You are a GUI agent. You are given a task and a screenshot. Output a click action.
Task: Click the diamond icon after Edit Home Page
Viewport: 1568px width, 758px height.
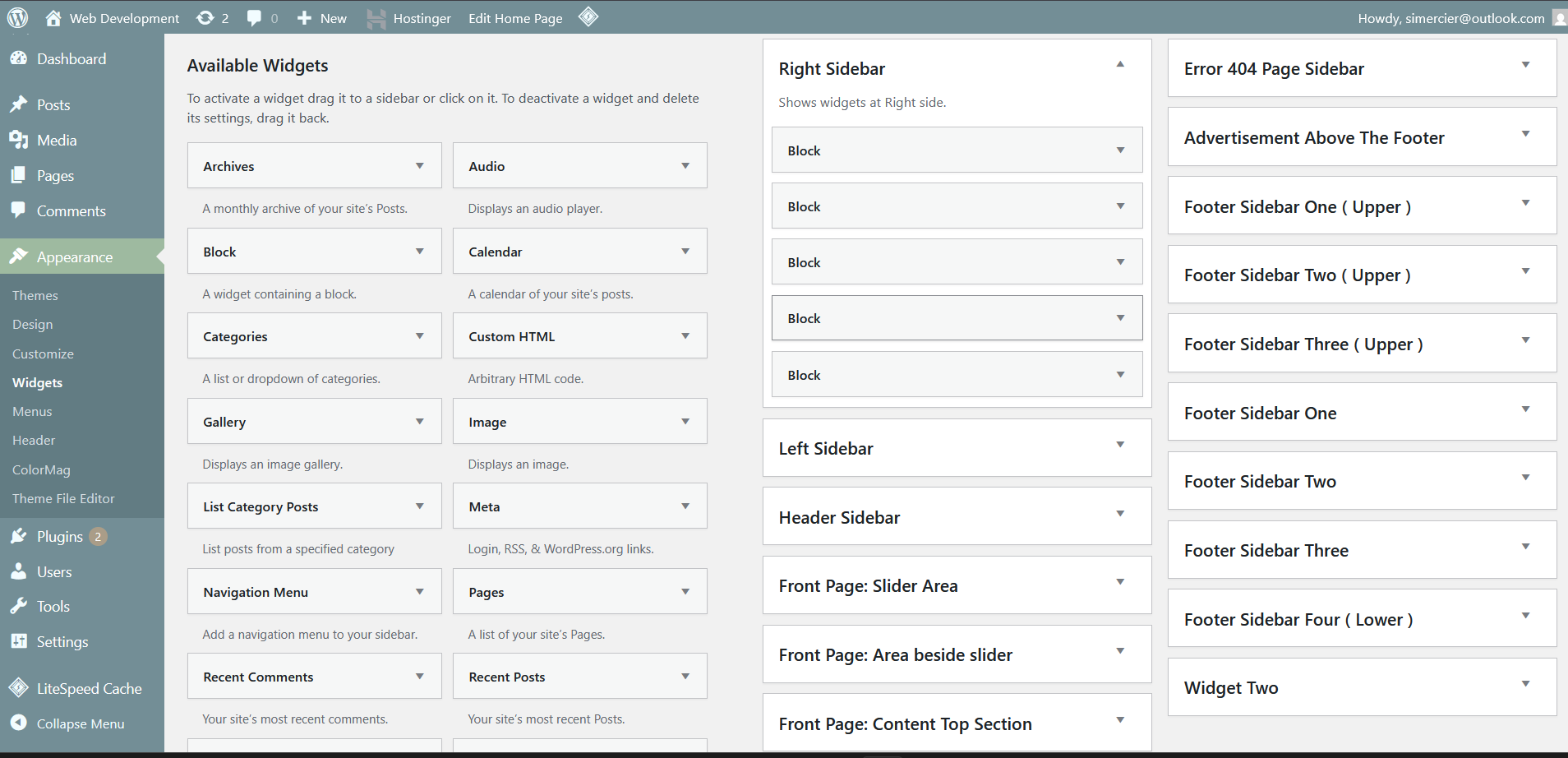point(588,17)
